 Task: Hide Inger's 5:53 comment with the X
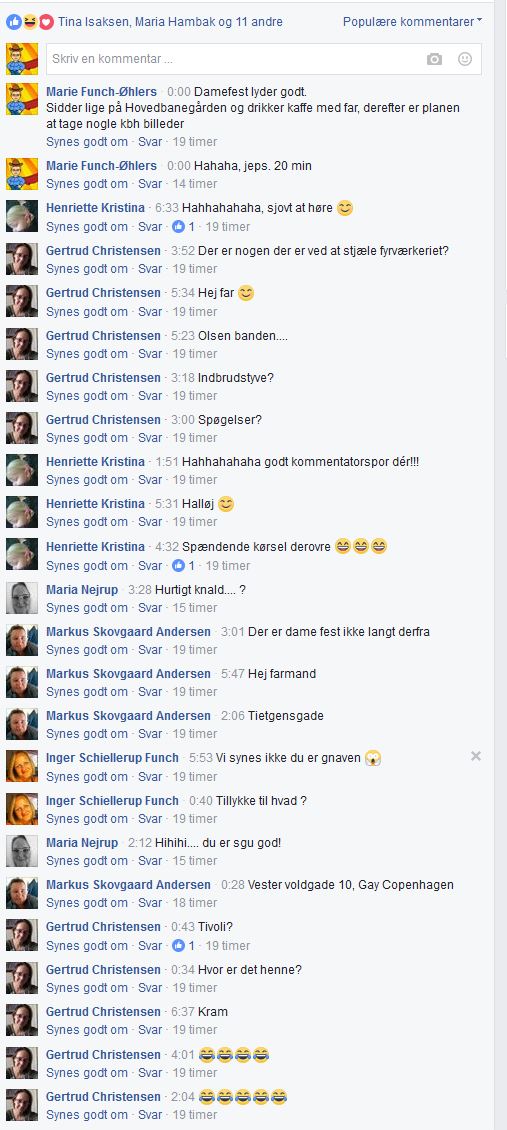coord(475,756)
